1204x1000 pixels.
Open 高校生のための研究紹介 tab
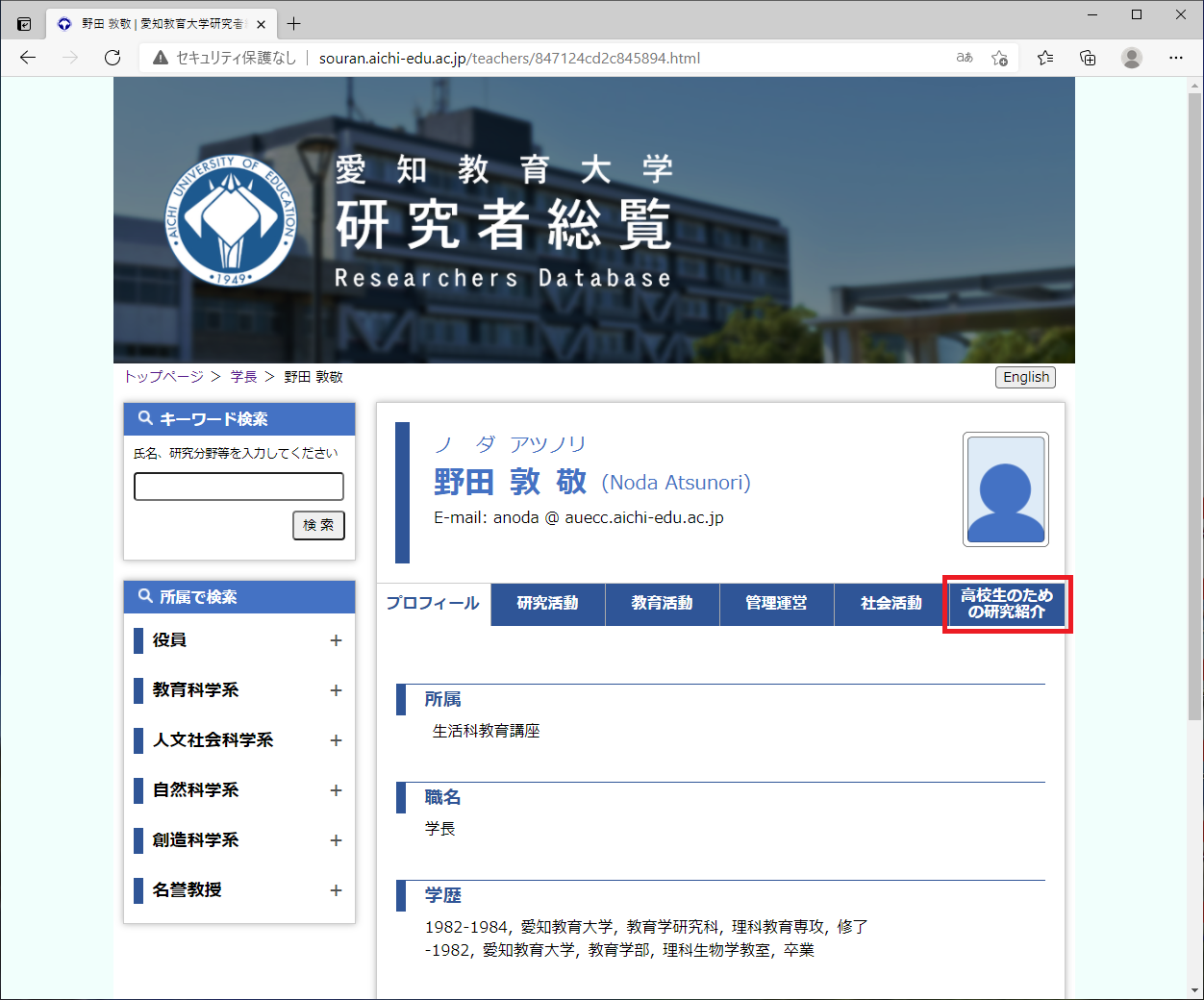coord(1007,604)
